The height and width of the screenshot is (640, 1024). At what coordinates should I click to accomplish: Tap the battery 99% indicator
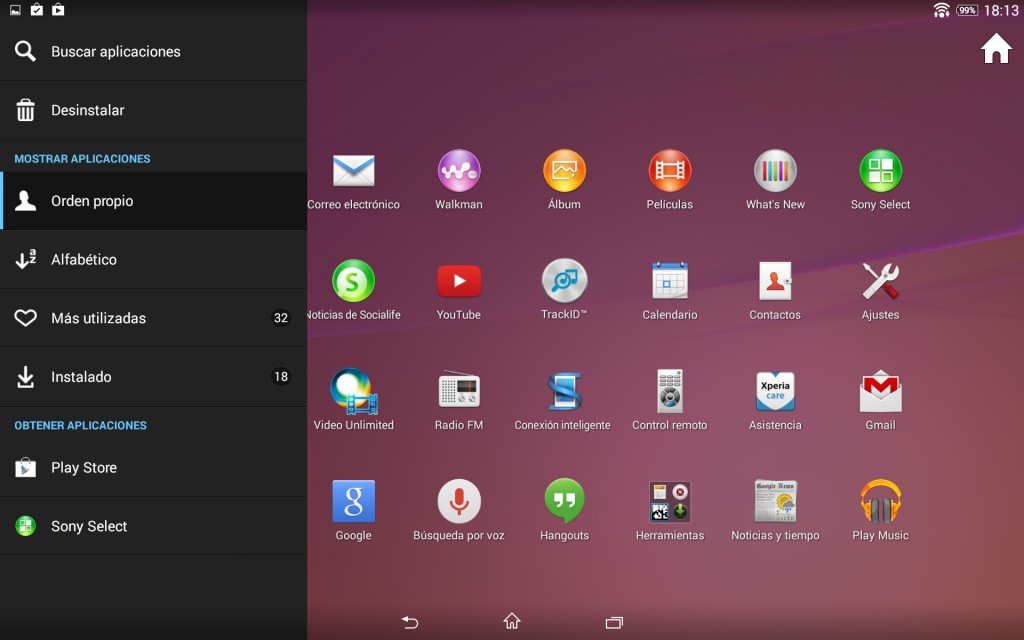click(x=967, y=10)
